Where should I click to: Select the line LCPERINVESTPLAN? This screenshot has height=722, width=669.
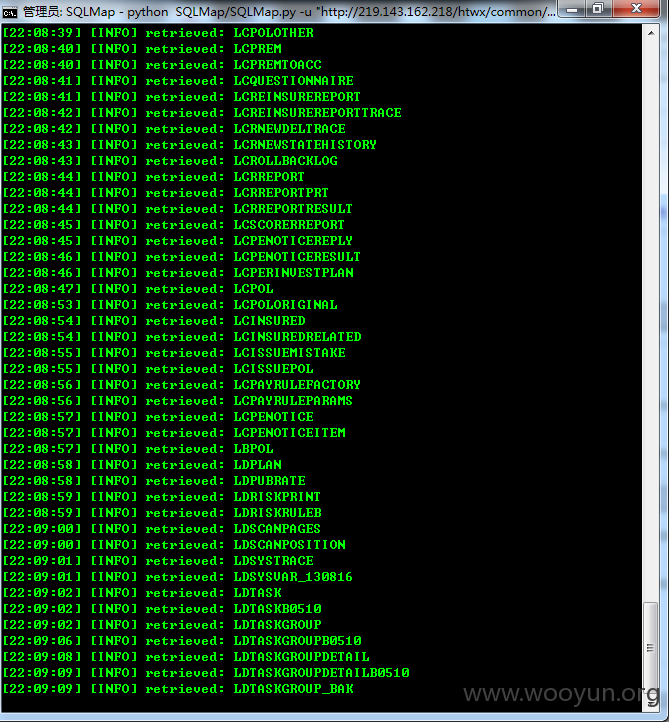tap(178, 273)
